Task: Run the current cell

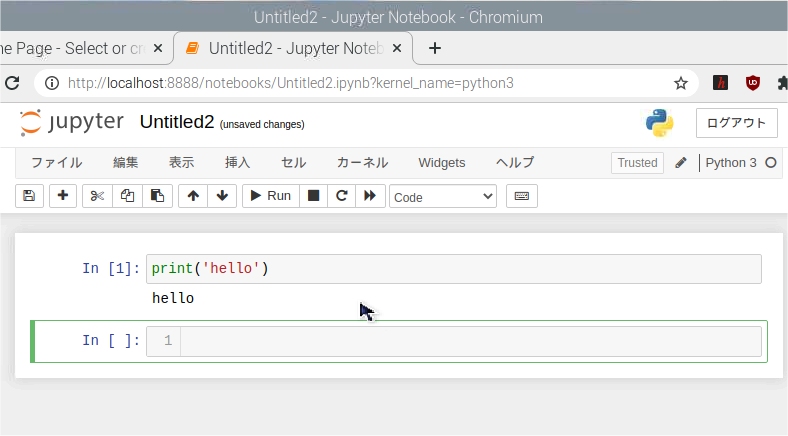Action: pyautogui.click(x=271, y=196)
